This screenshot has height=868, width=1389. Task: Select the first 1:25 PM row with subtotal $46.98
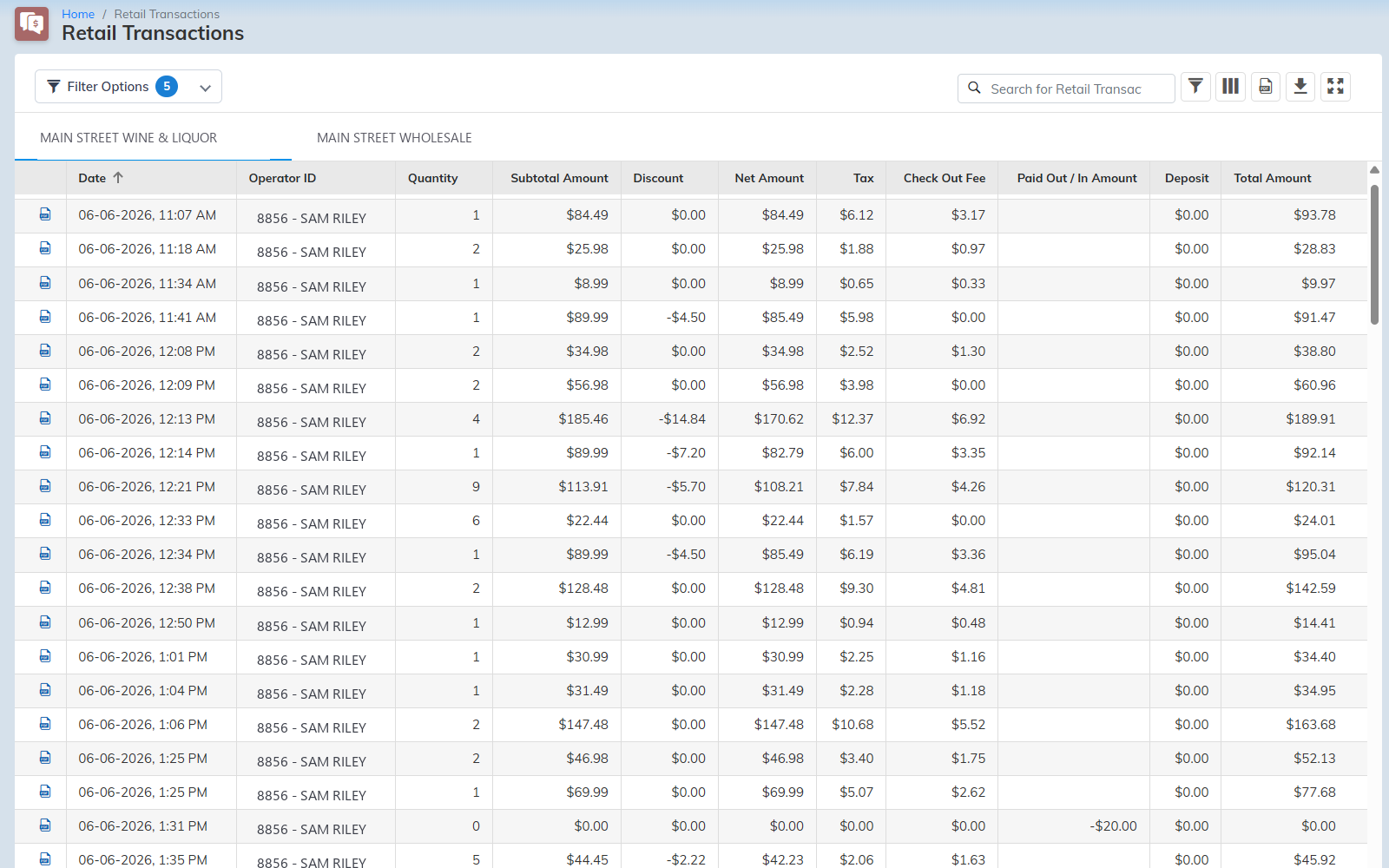(x=691, y=758)
